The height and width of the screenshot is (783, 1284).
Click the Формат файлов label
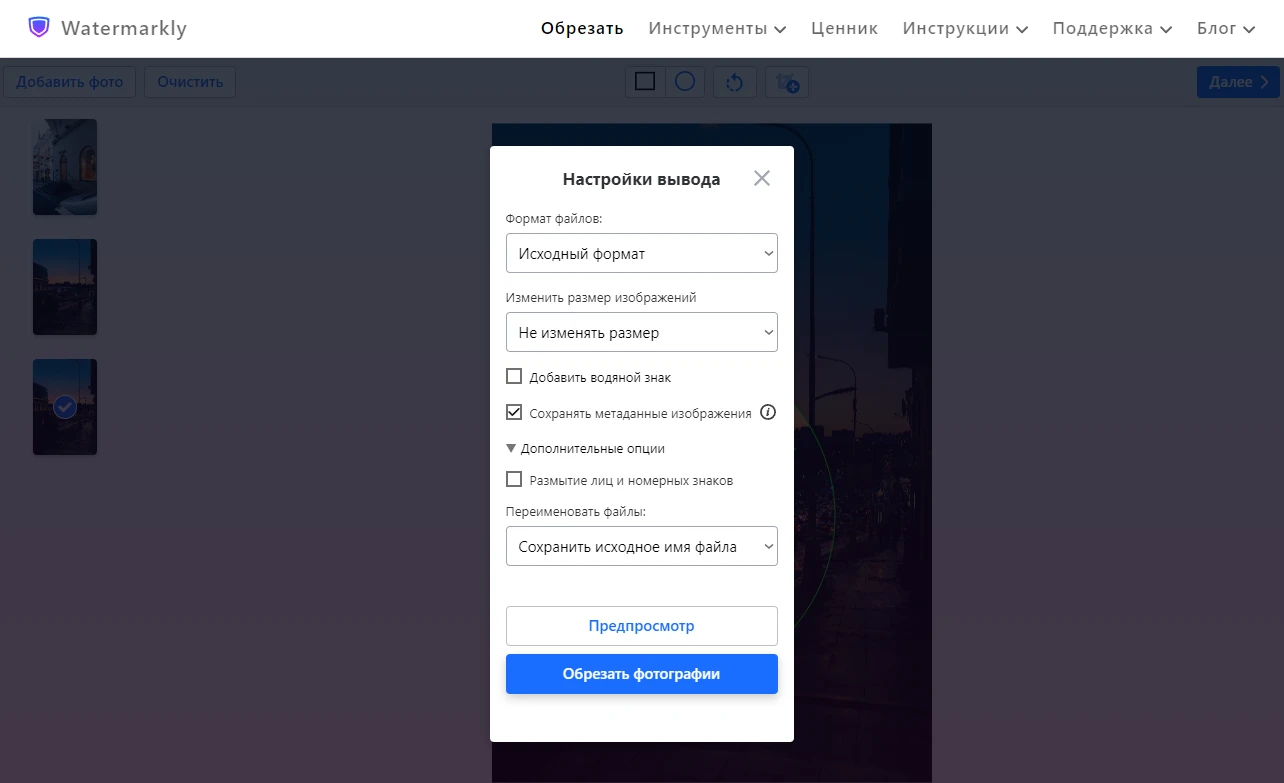[x=554, y=218]
